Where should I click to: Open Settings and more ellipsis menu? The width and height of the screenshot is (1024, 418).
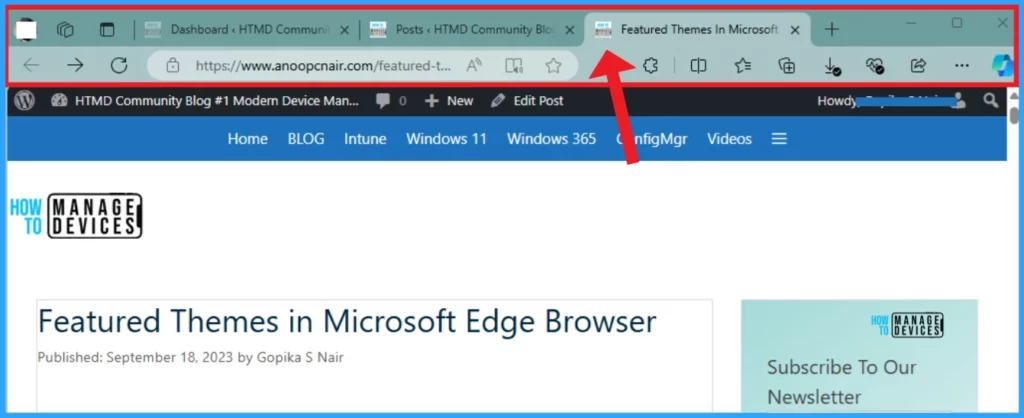[x=962, y=65]
